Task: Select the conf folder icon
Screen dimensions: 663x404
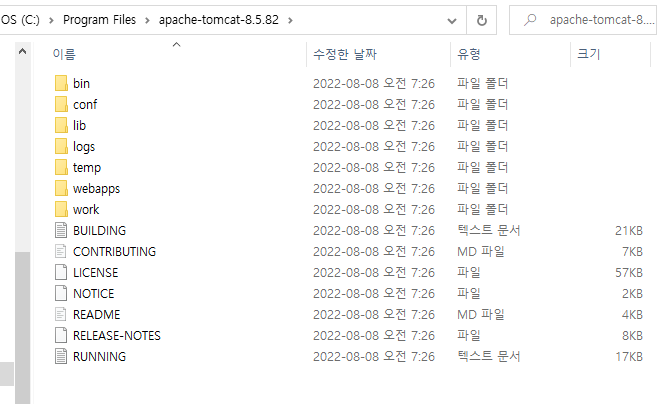Action: coord(61,104)
